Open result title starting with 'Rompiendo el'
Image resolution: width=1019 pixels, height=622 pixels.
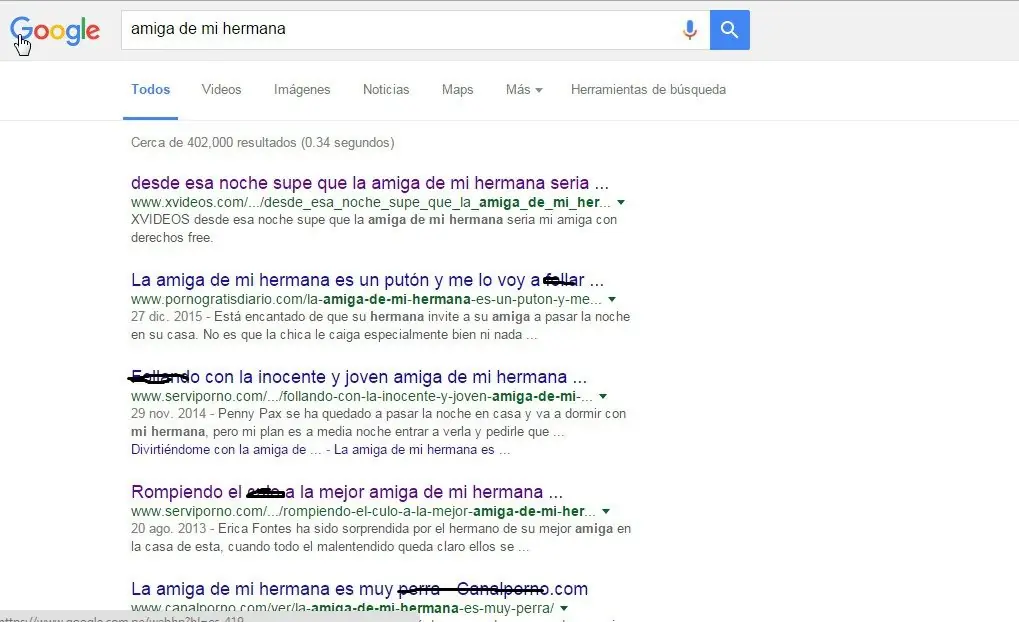346,492
